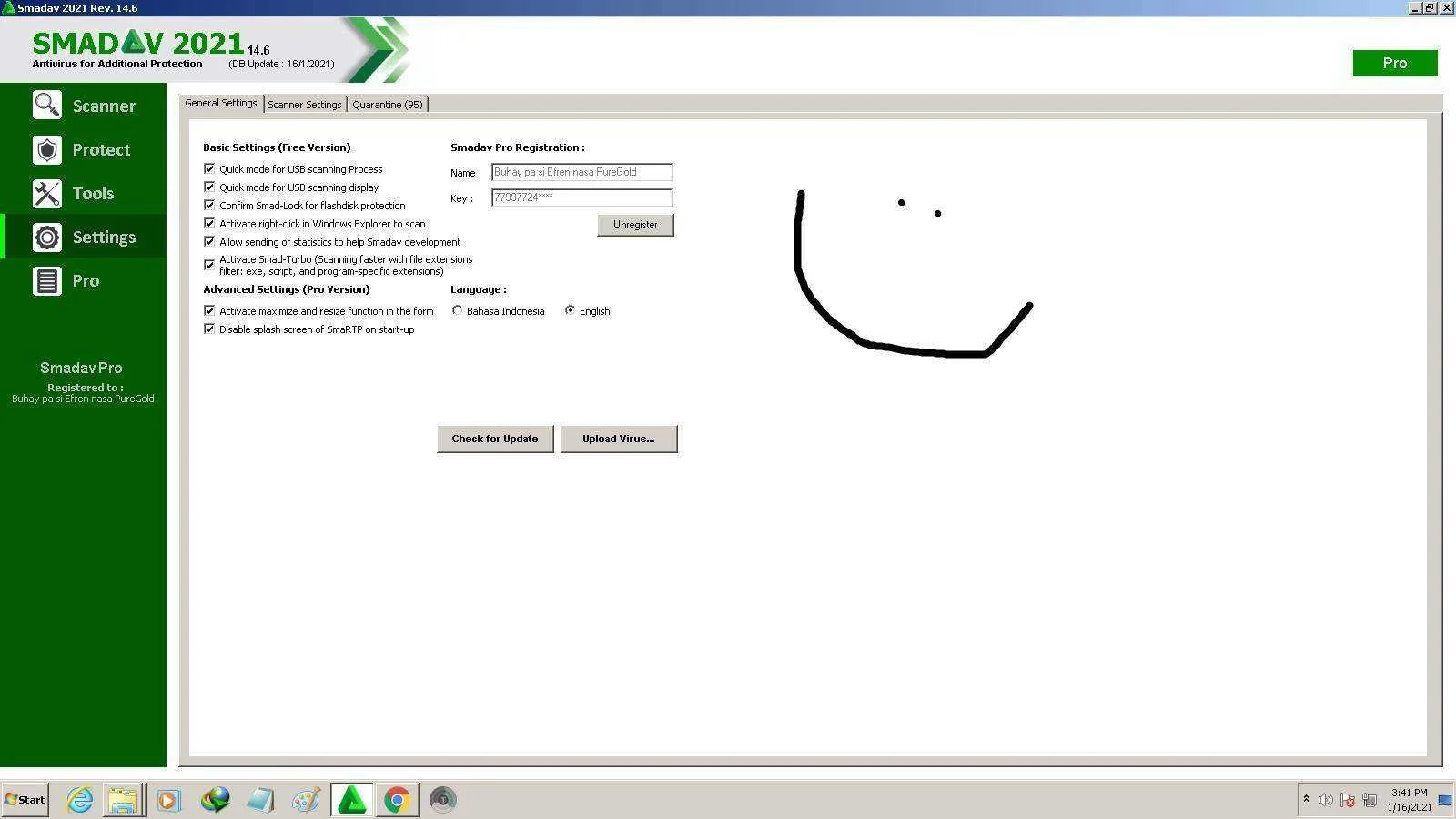Click the network connection tray icon
1456x819 pixels.
(1370, 800)
